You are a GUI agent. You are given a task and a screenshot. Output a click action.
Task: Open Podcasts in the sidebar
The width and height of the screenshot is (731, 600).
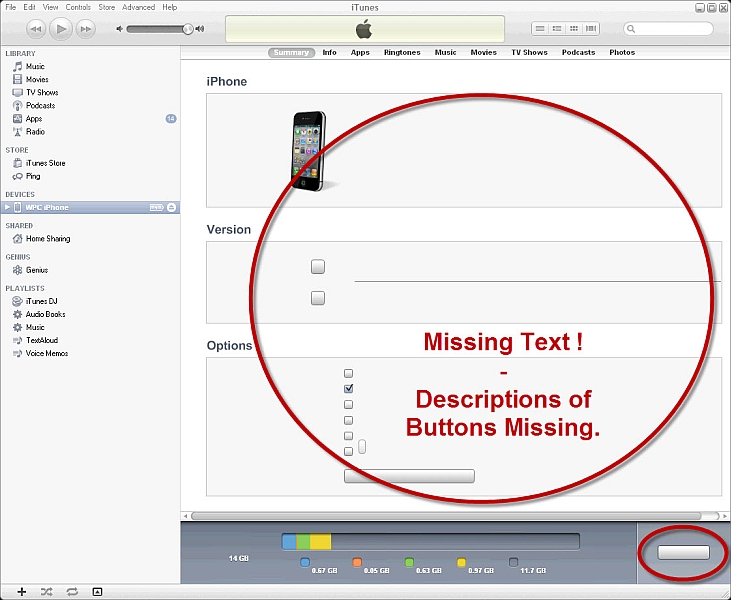point(40,105)
